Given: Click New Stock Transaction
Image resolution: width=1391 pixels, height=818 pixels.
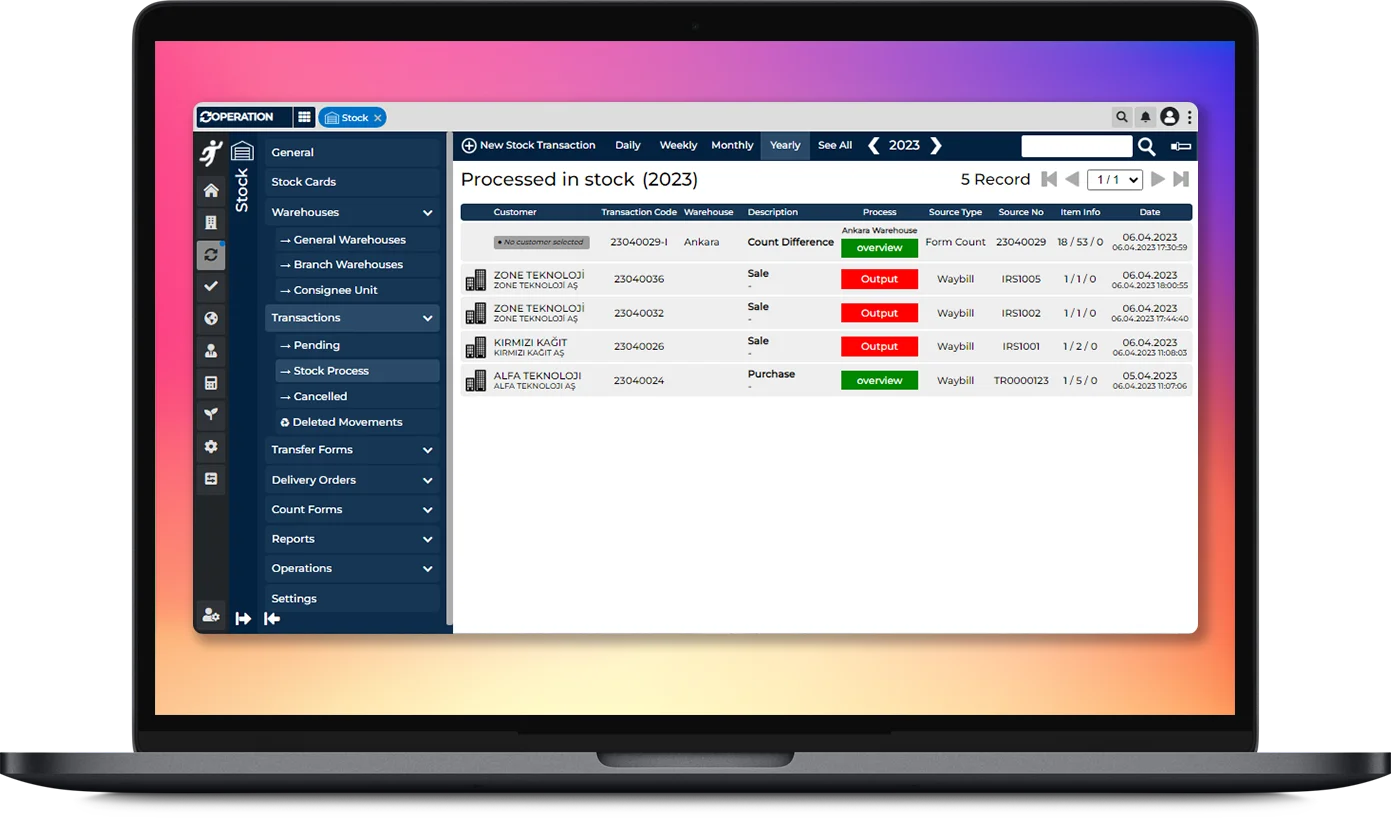Looking at the screenshot, I should pyautogui.click(x=528, y=145).
